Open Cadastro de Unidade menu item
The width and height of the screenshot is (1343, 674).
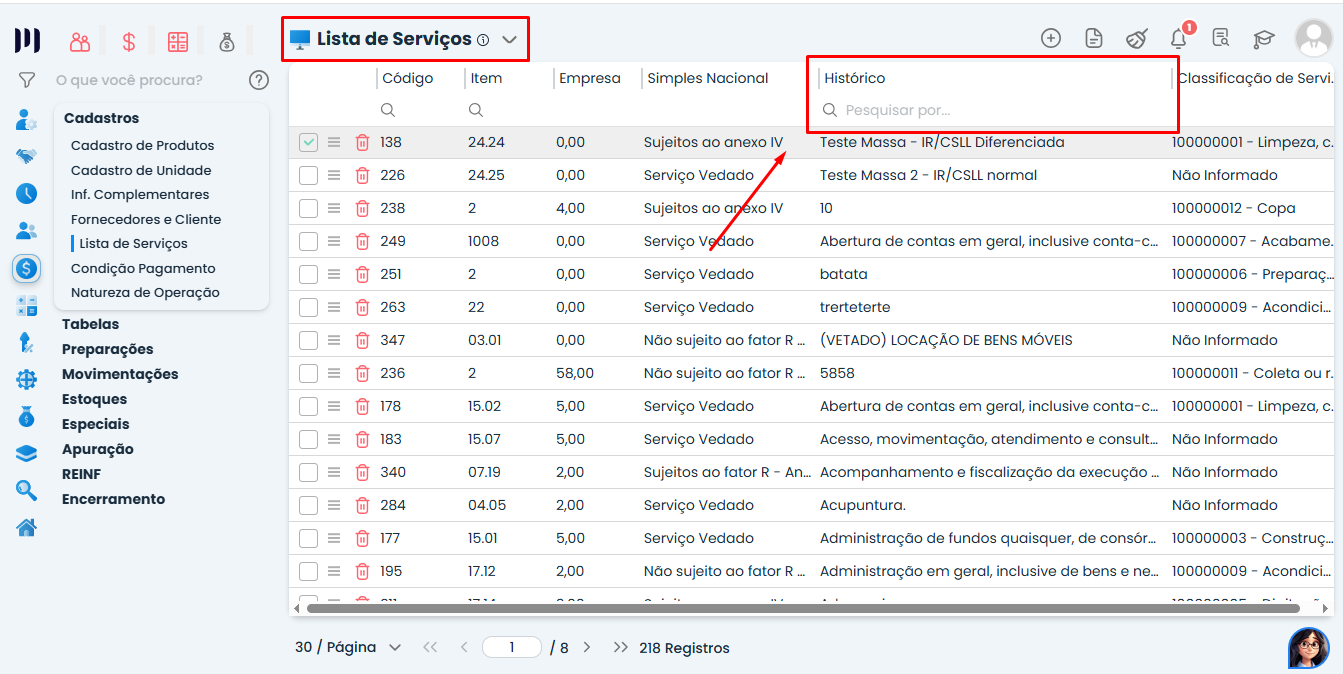tap(141, 171)
